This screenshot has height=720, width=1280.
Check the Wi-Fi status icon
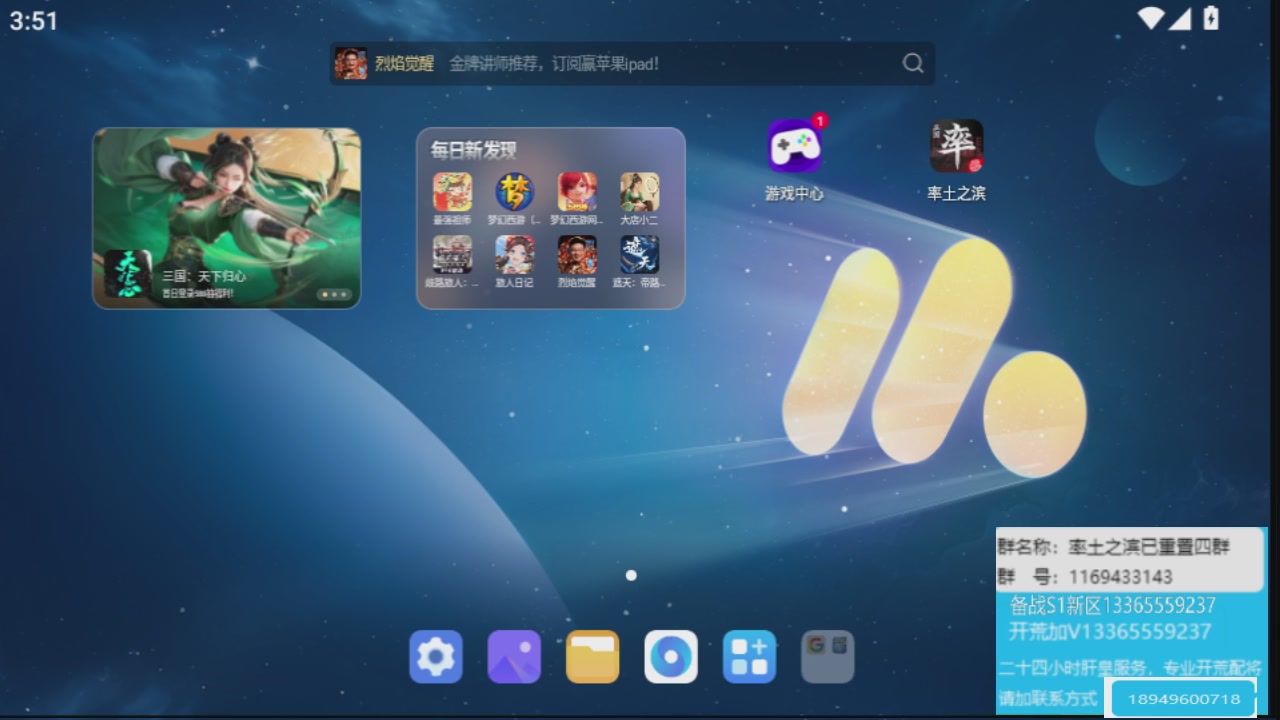point(1151,18)
